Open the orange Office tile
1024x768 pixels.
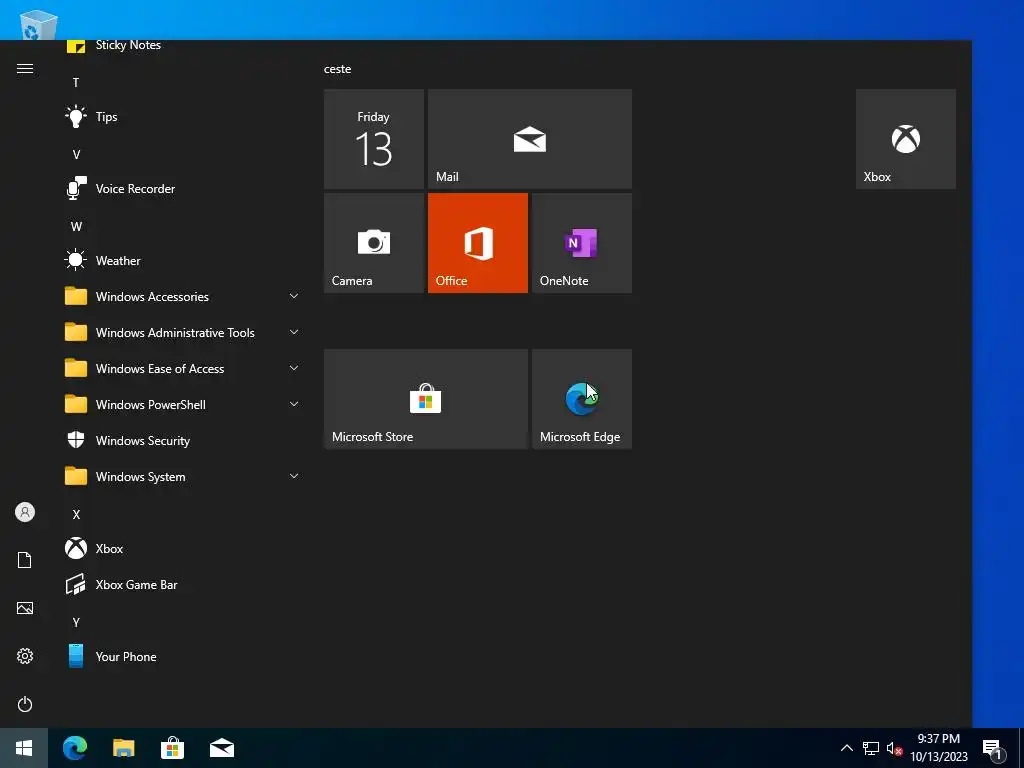pyautogui.click(x=477, y=243)
